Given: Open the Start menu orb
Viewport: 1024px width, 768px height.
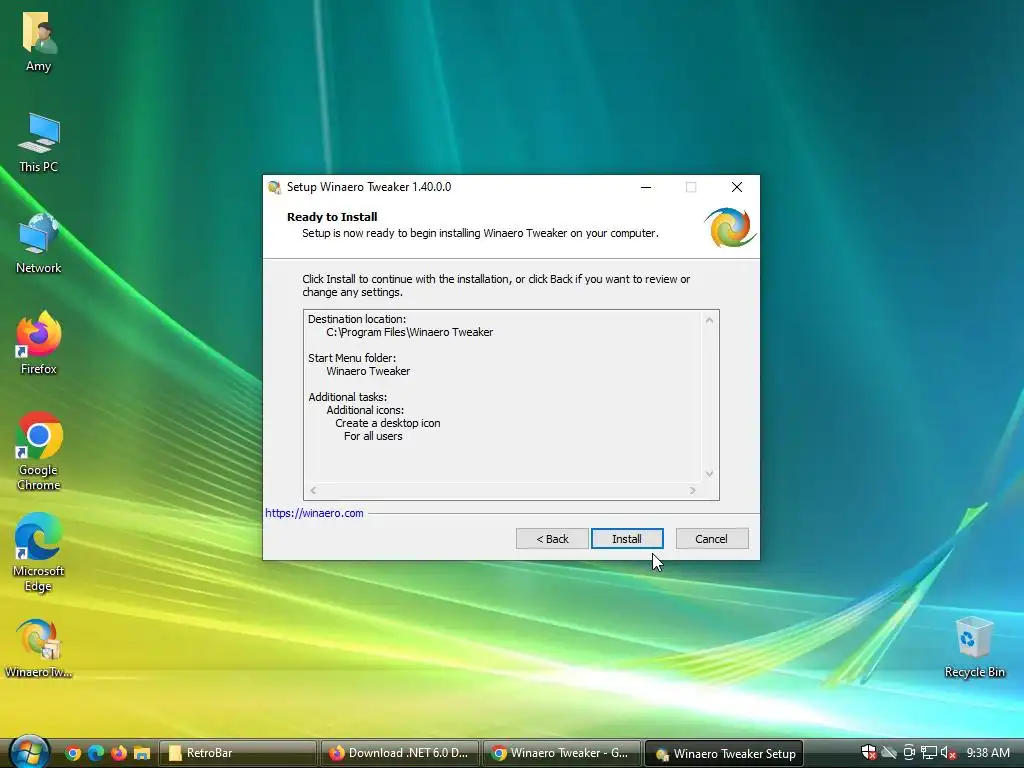Looking at the screenshot, I should click(29, 752).
